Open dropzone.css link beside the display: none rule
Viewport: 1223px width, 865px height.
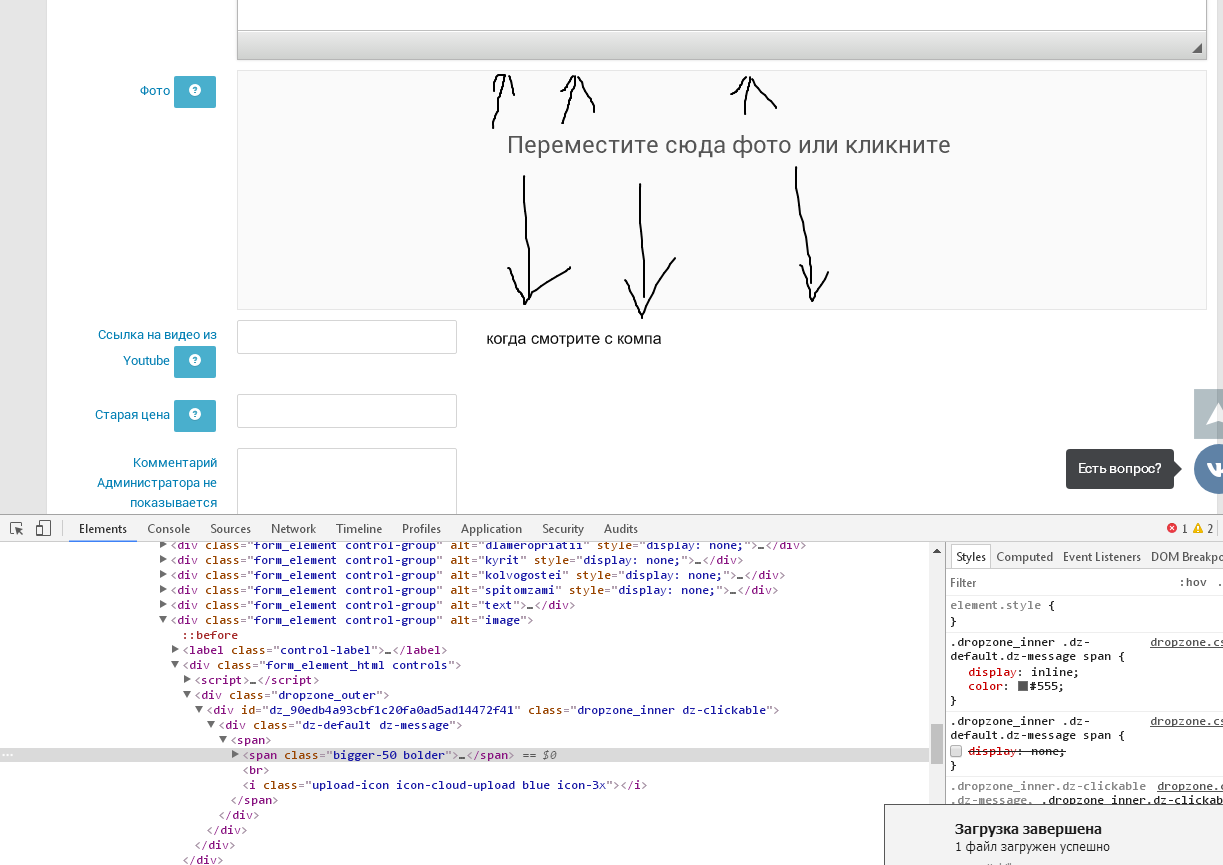tap(1186, 720)
